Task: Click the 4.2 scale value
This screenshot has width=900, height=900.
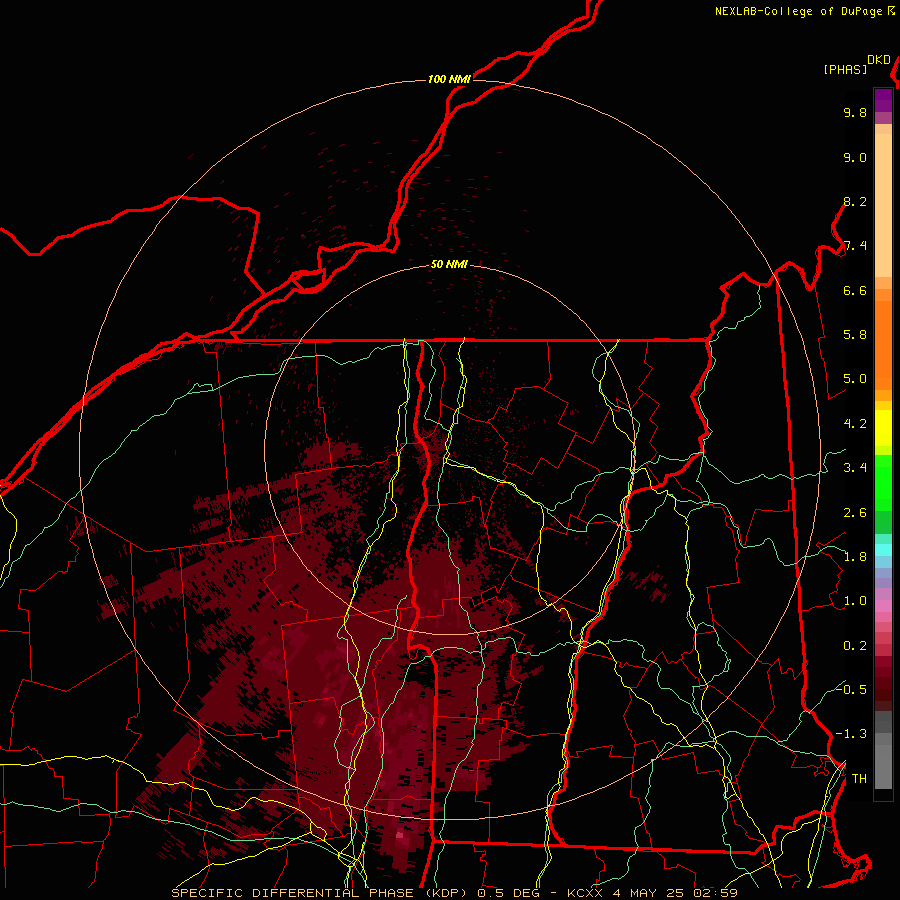Action: pyautogui.click(x=855, y=424)
